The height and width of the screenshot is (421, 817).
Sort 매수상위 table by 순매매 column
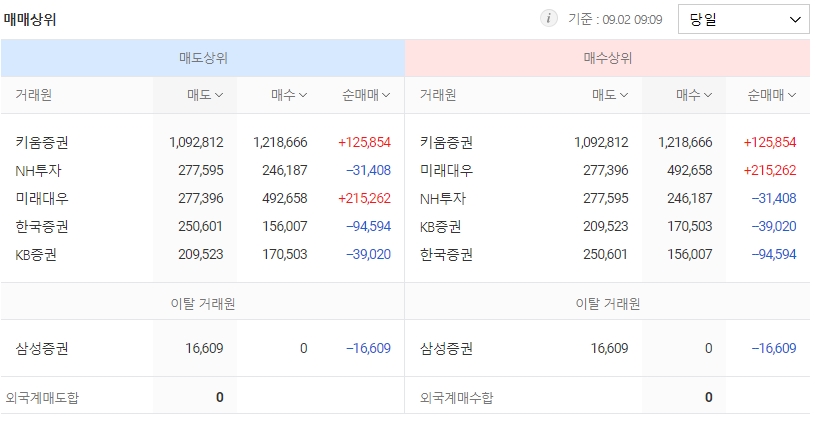pyautogui.click(x=772, y=95)
